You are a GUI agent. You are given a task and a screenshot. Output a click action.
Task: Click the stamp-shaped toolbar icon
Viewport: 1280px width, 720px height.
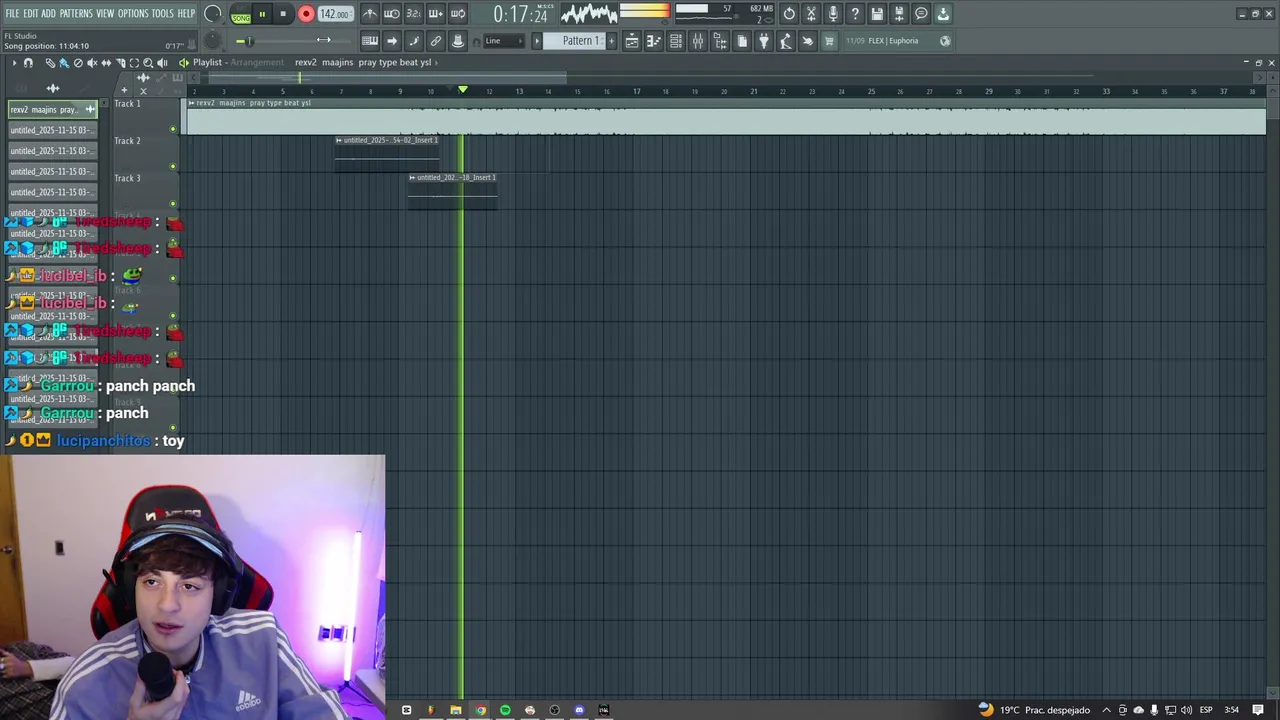click(458, 41)
